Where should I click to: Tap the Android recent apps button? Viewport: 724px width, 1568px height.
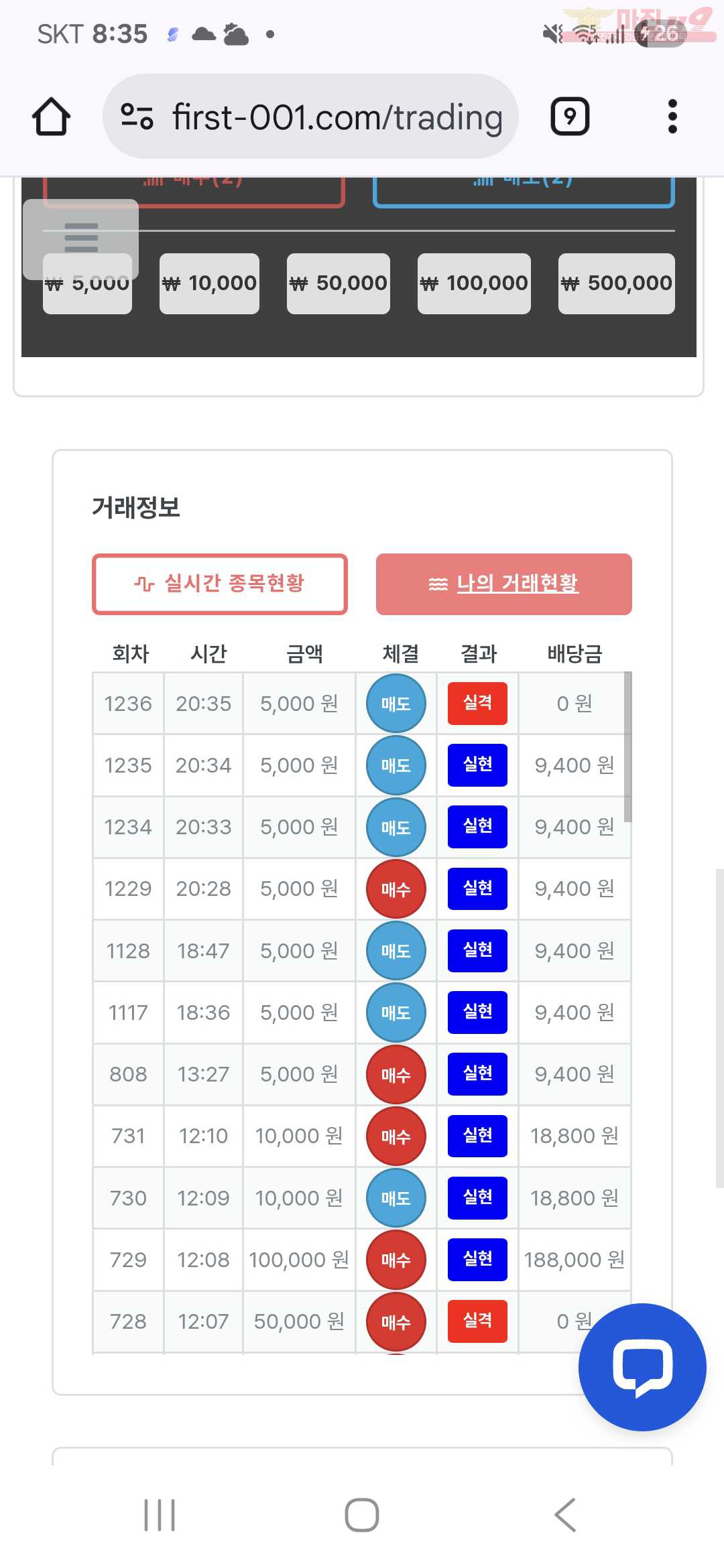[x=160, y=1514]
